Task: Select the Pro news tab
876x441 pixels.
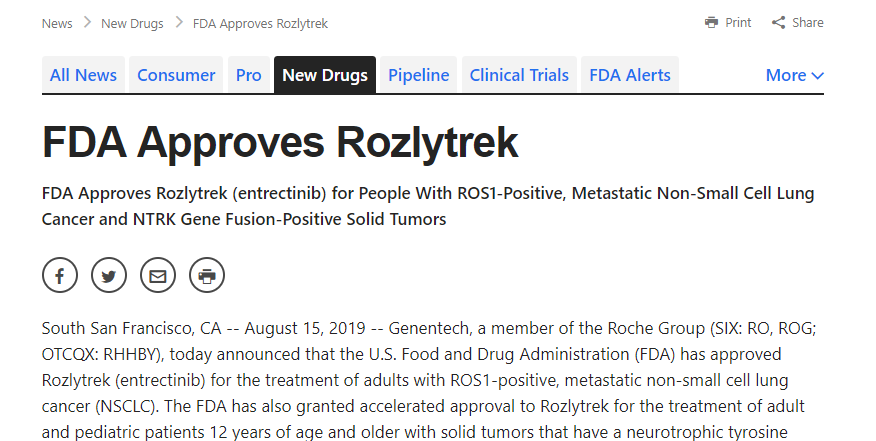Action: pyautogui.click(x=249, y=75)
